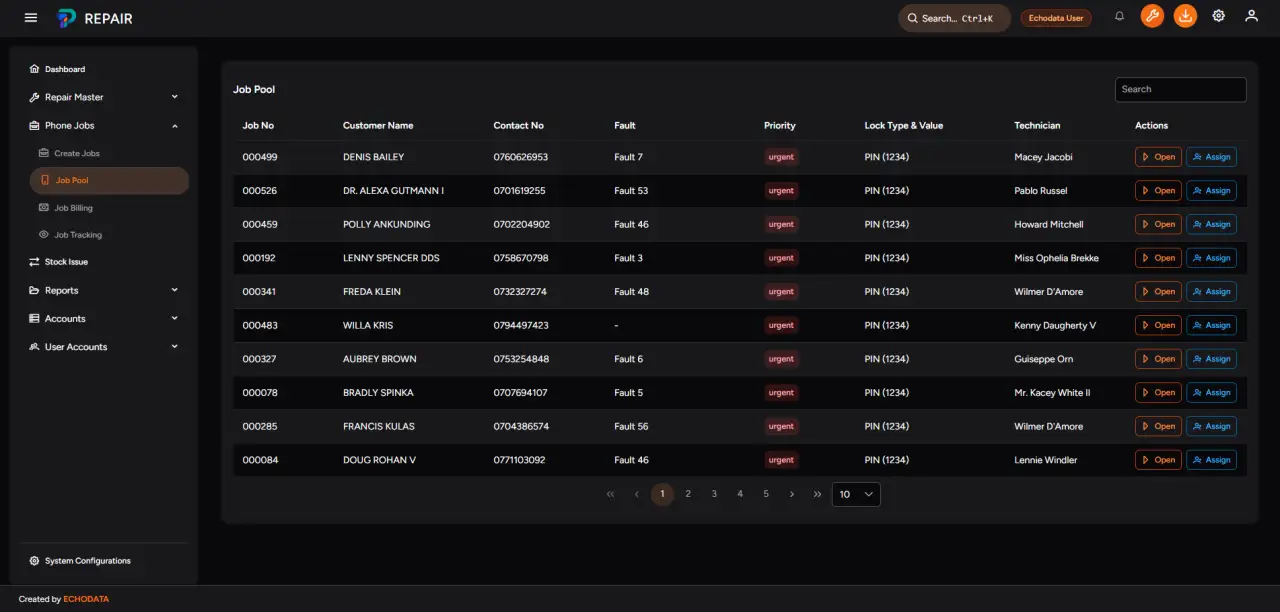Go to page 3 in pagination
Screen dimensions: 1280x612
coord(714,494)
